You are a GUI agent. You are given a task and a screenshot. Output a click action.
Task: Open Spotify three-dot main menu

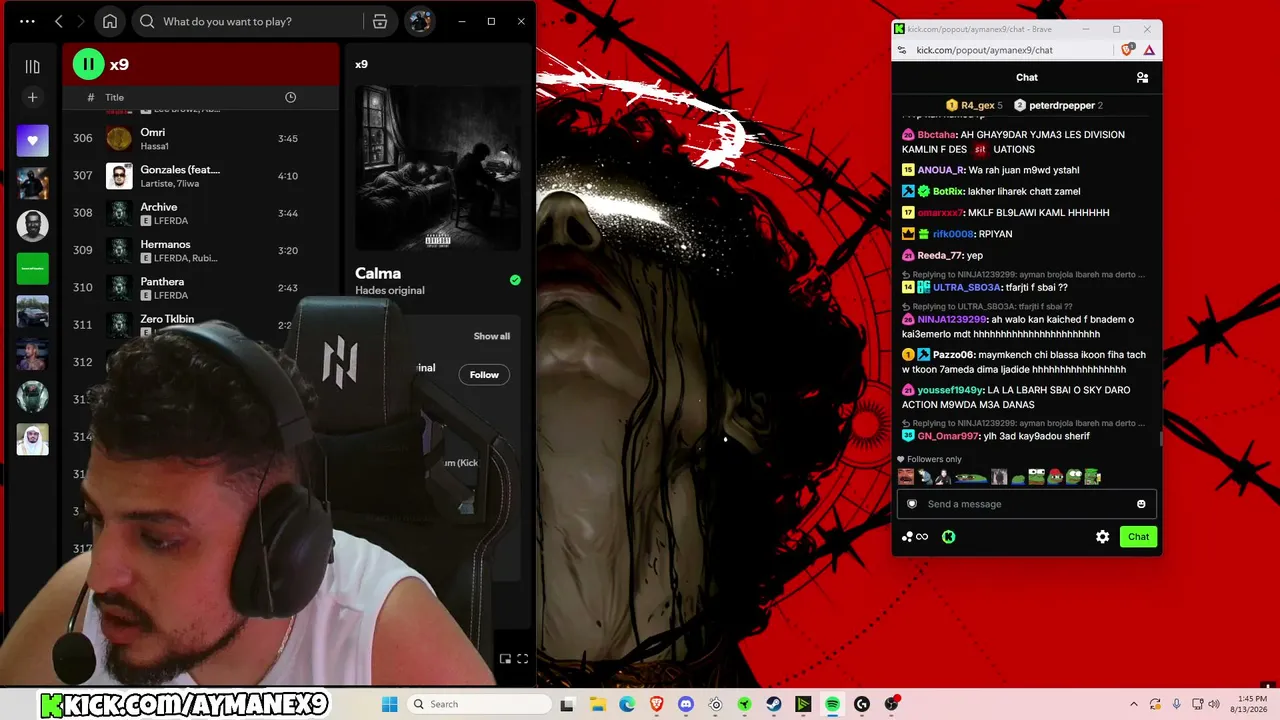pyautogui.click(x=27, y=21)
